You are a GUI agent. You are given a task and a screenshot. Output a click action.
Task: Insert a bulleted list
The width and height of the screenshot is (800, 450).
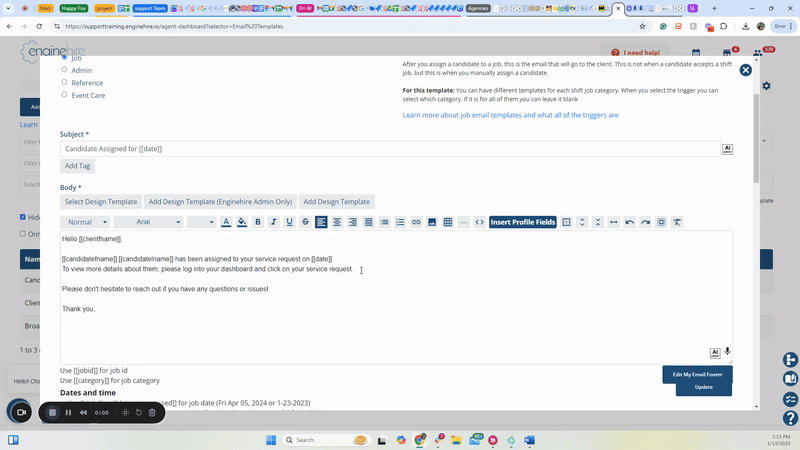384,222
